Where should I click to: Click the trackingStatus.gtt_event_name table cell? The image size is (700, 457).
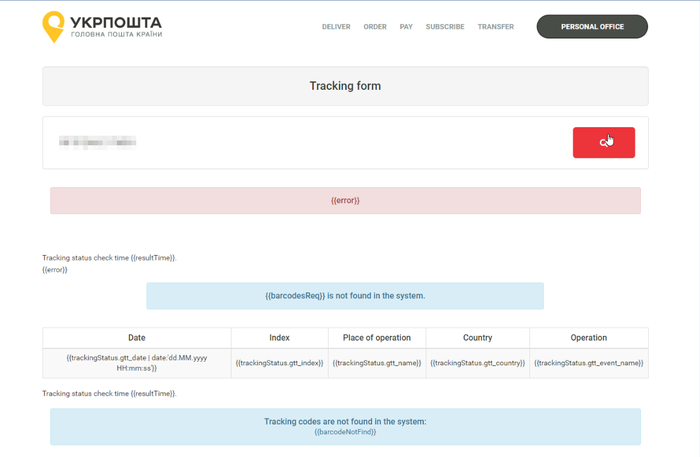(x=588, y=362)
